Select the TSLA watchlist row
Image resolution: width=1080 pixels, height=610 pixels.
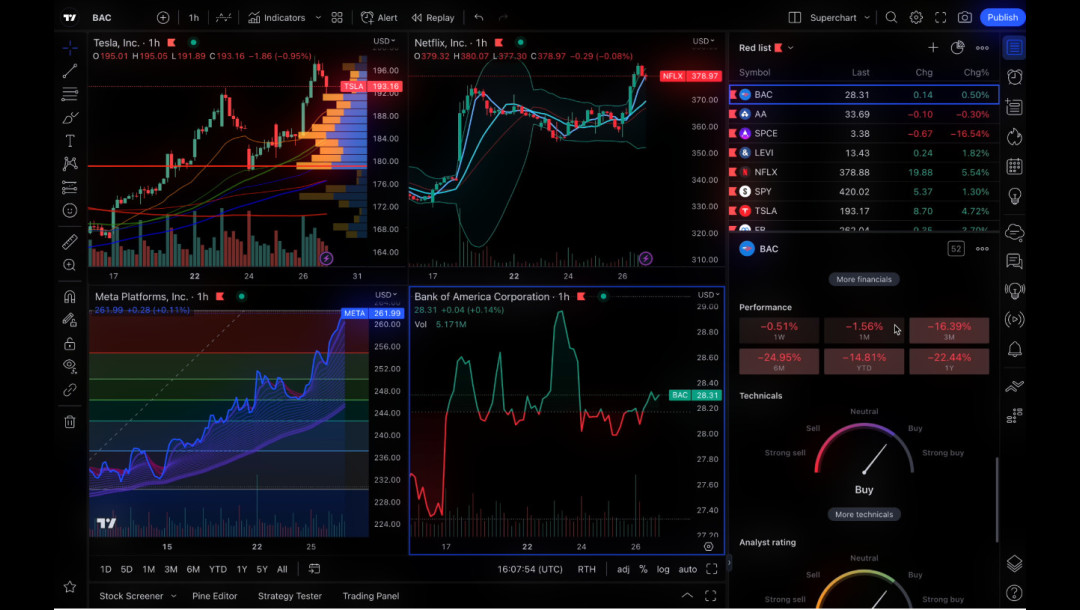(864, 211)
